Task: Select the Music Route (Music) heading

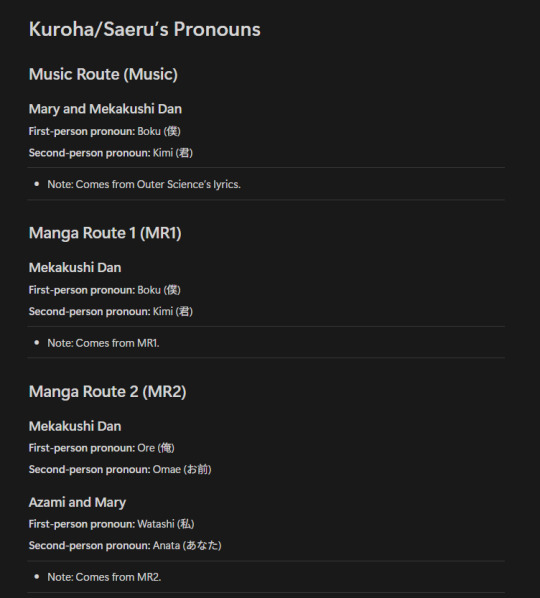Action: coord(103,74)
